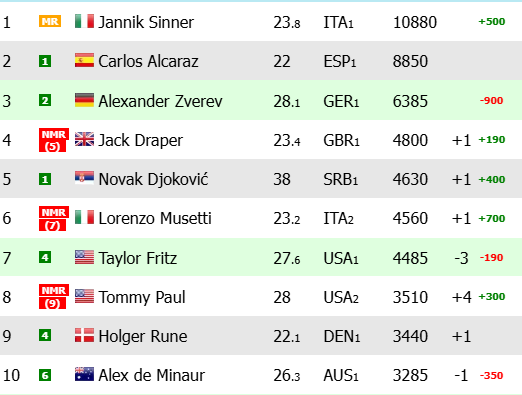Click the -900 points change for Zverev
The height and width of the screenshot is (395, 522).
[x=491, y=100]
